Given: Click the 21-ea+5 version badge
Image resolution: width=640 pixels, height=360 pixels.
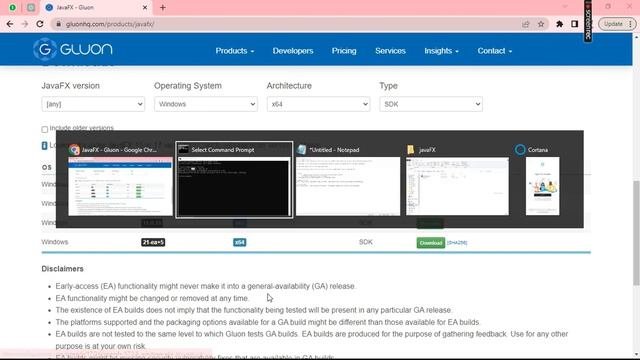Looking at the screenshot, I should 153,242.
